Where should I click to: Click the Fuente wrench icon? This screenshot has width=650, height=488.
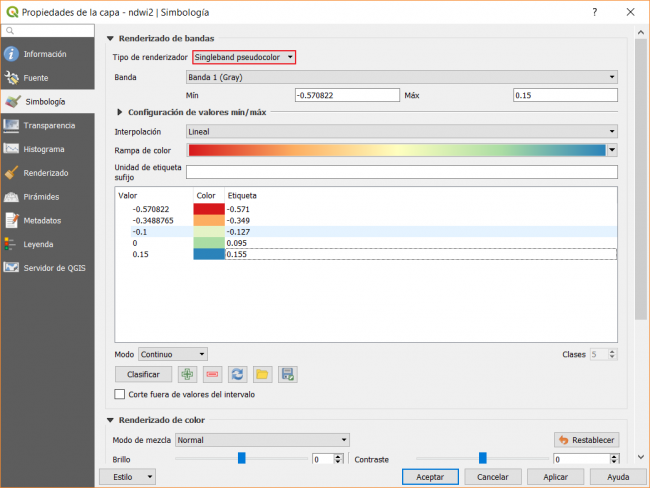pos(11,78)
